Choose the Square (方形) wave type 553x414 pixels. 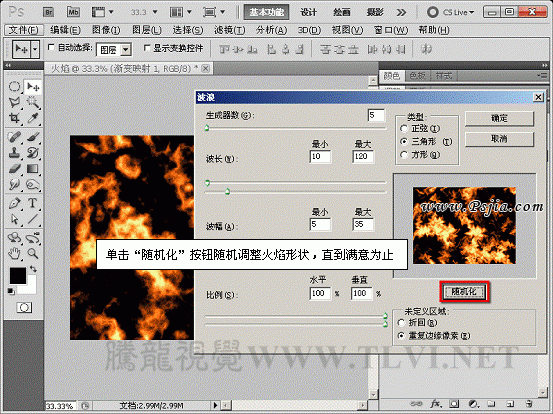pyautogui.click(x=405, y=155)
